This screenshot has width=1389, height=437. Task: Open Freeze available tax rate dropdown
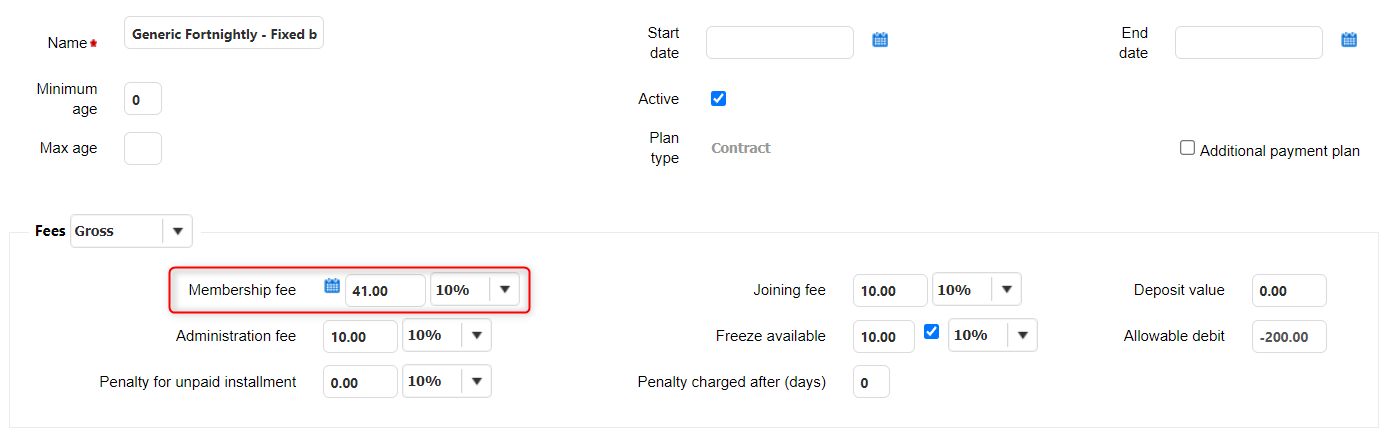(x=1023, y=336)
